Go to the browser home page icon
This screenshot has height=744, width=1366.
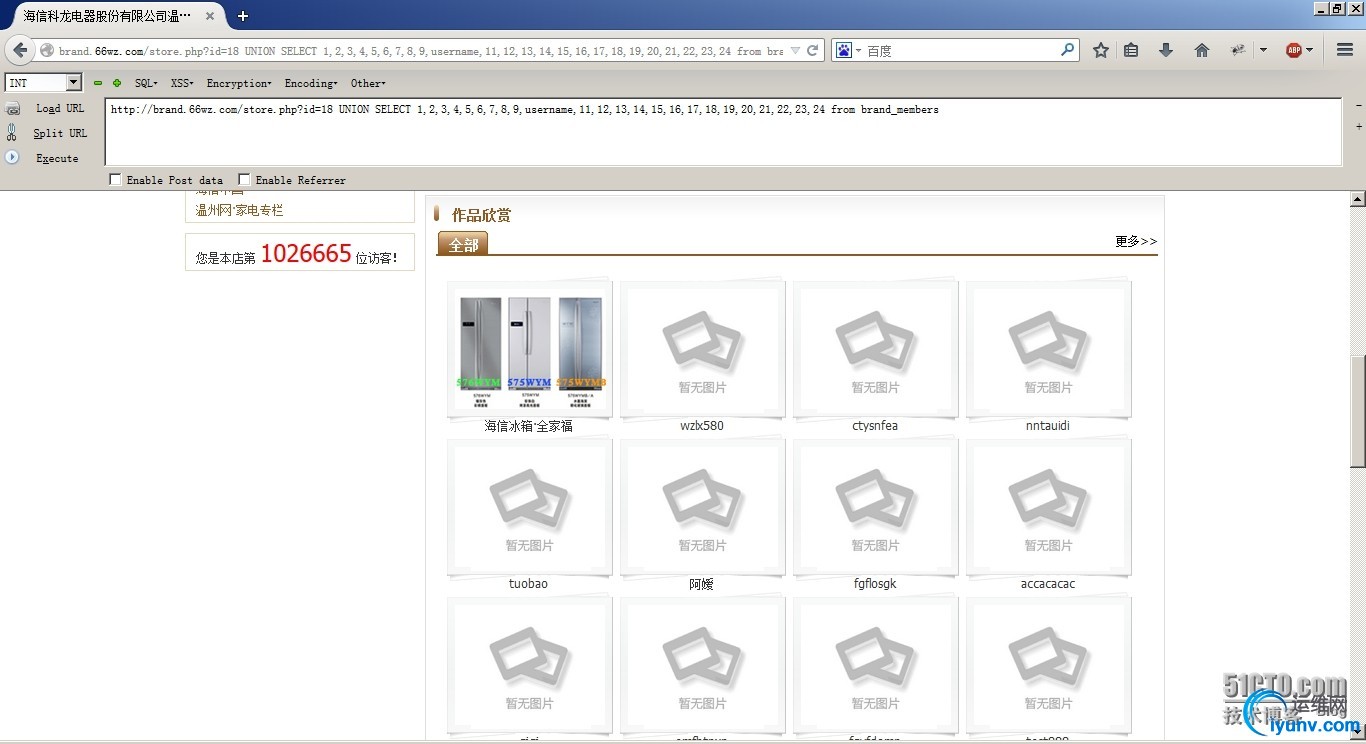point(1202,50)
